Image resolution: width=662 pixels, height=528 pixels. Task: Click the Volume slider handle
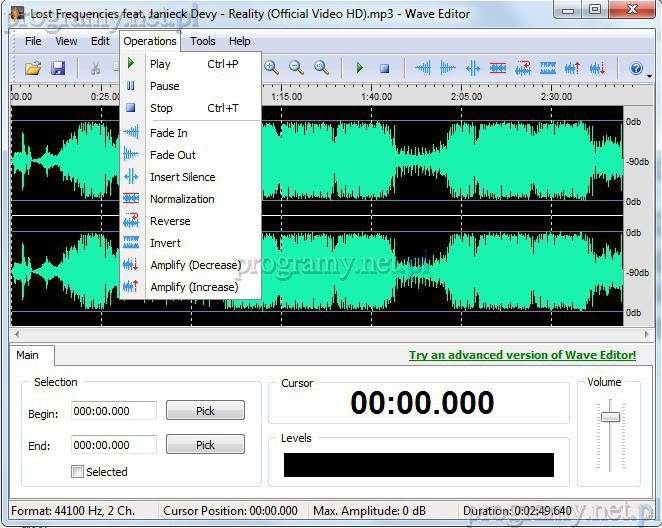610,417
